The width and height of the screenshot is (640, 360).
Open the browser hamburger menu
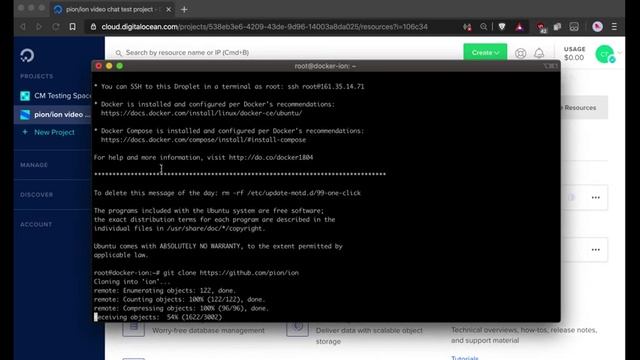(614, 27)
